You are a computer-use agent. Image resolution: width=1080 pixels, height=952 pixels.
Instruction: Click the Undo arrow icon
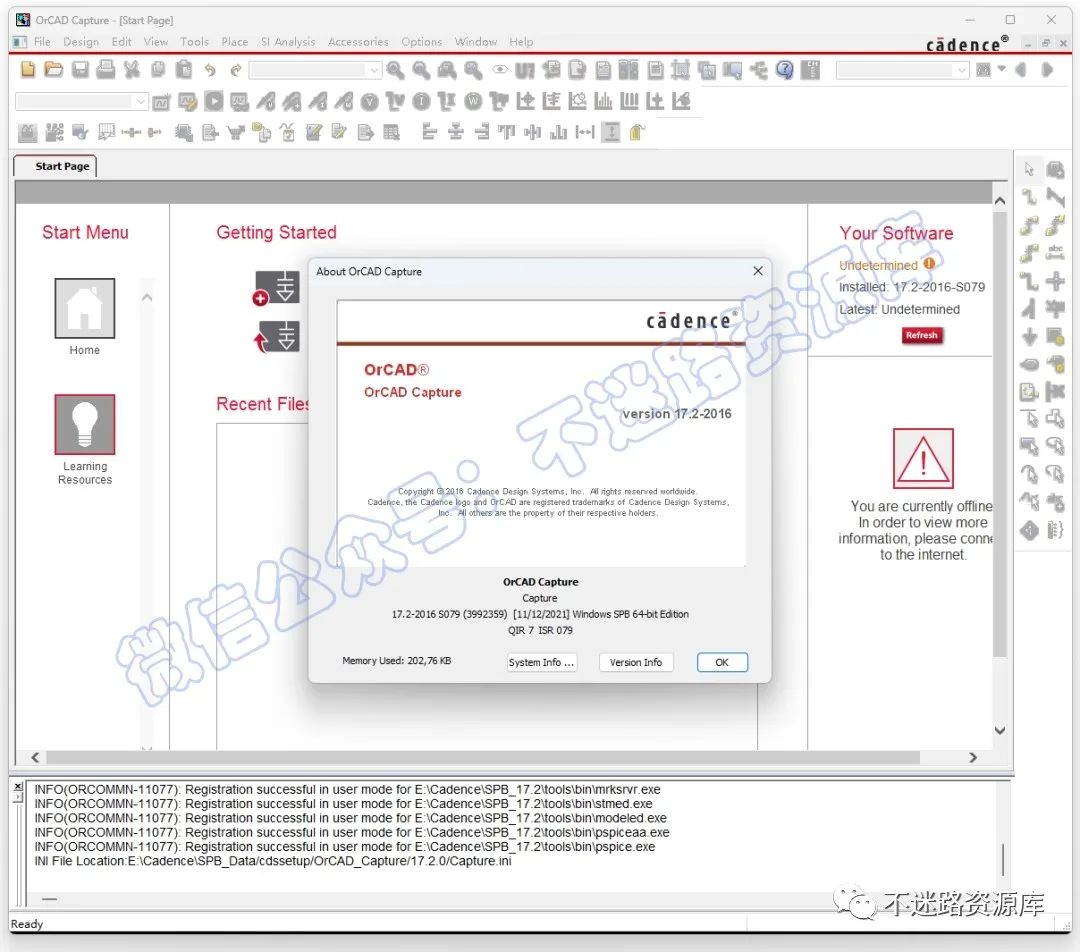coord(210,70)
